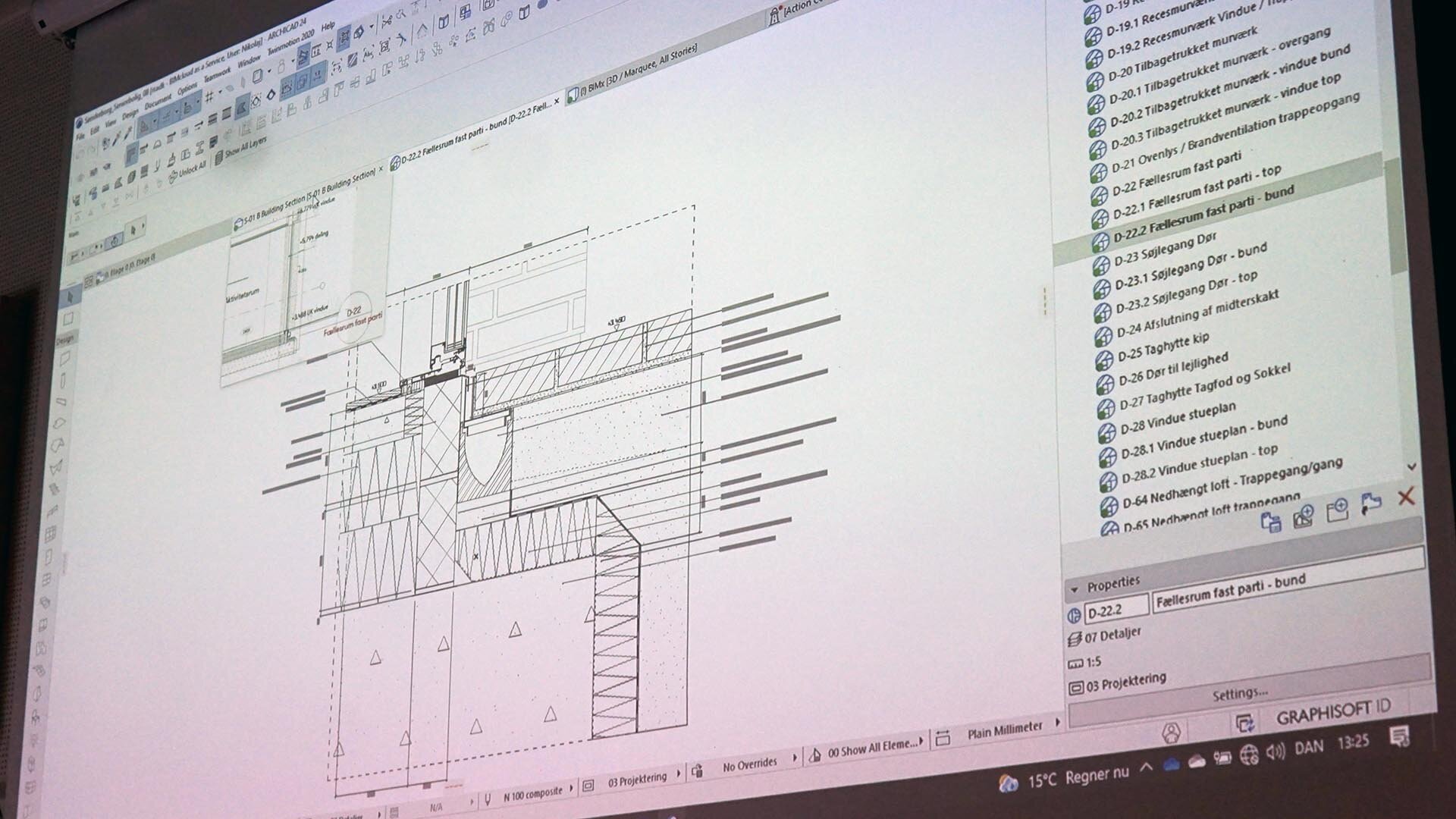Open the Options menu
1456x819 pixels.
tap(187, 89)
